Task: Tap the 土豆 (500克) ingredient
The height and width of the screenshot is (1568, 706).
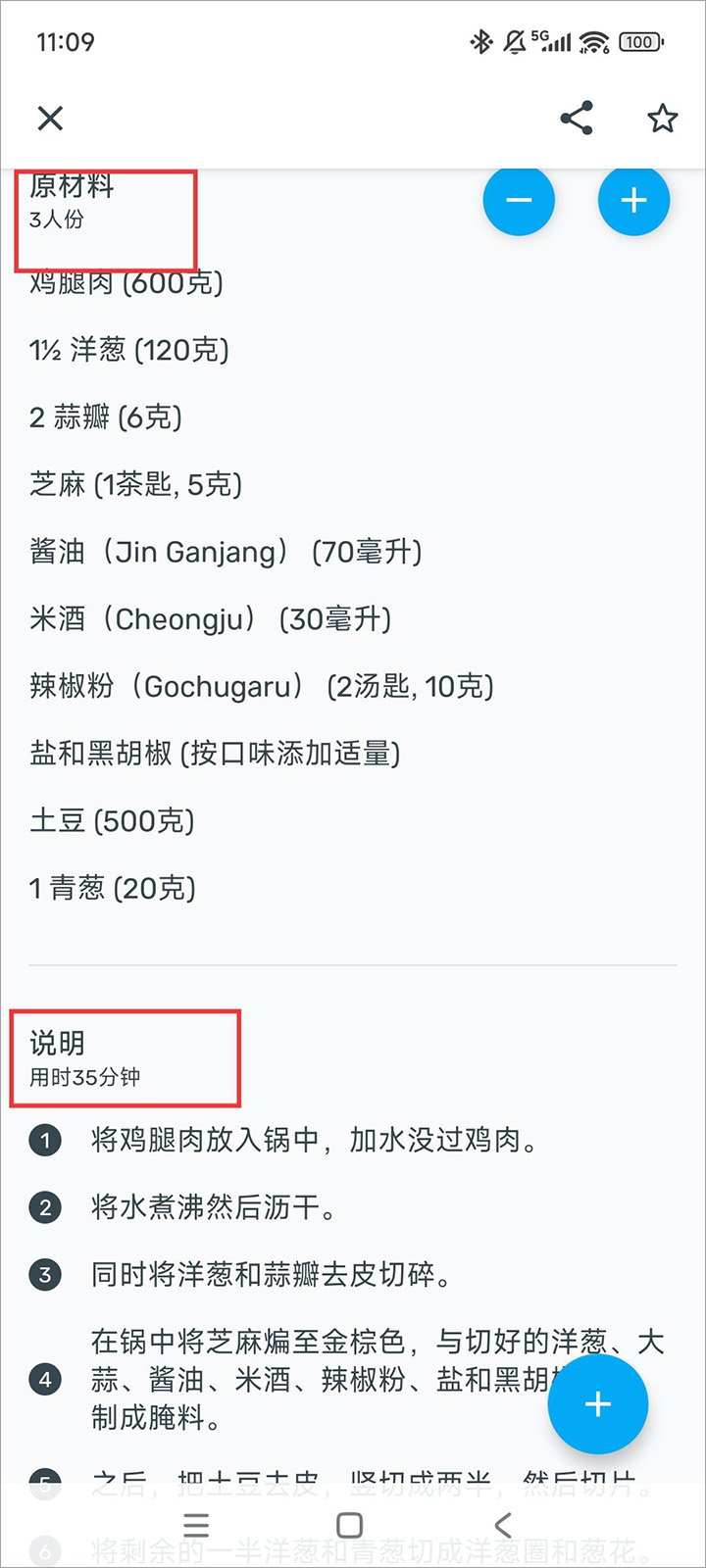Action: pyautogui.click(x=112, y=821)
